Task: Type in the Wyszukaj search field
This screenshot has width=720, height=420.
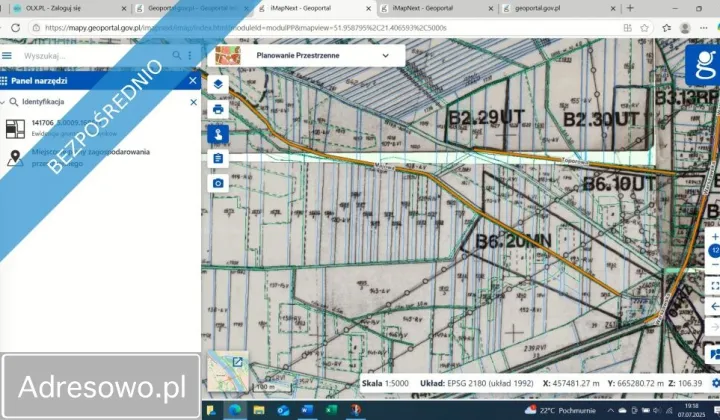Action: (x=90, y=56)
